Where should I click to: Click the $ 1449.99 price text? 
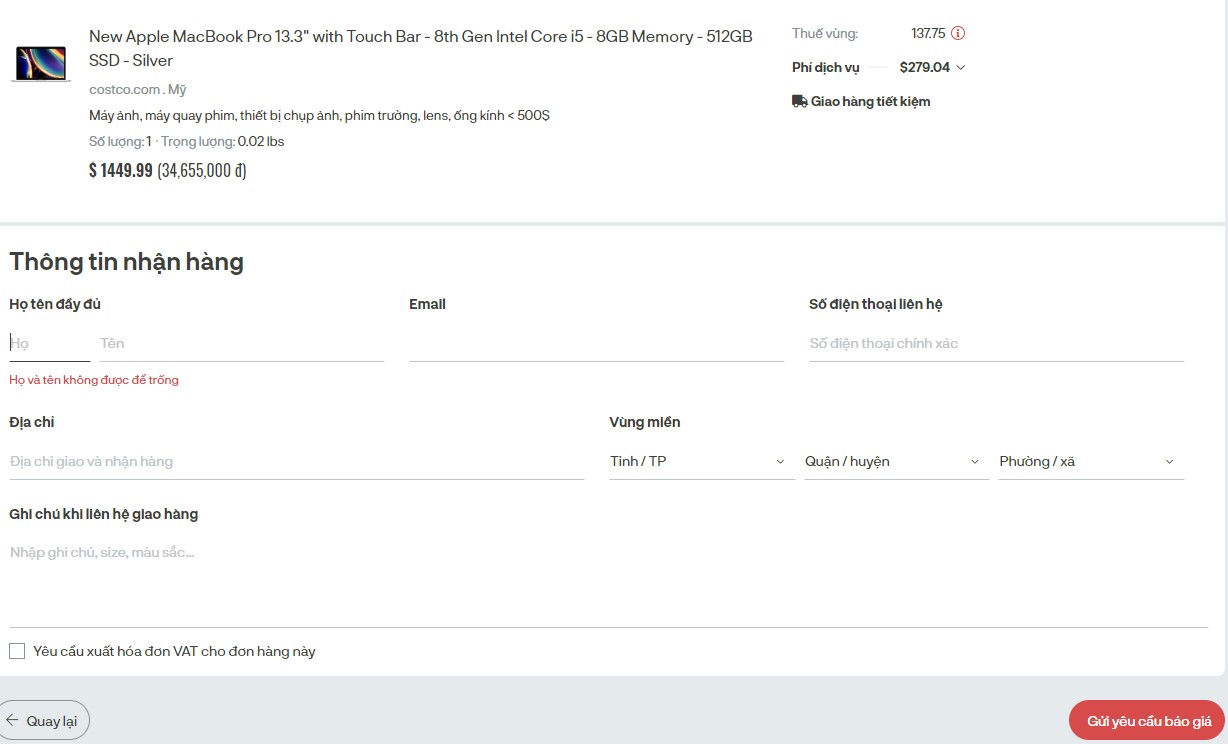coord(121,170)
